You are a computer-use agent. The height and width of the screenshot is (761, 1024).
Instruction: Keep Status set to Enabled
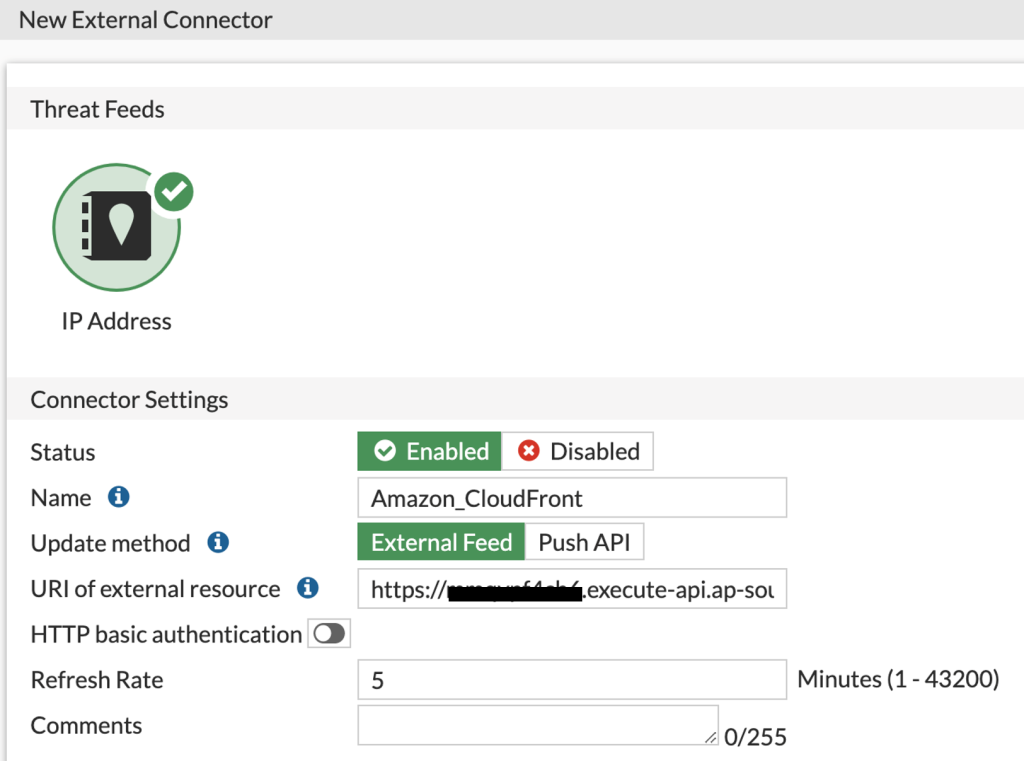click(428, 451)
